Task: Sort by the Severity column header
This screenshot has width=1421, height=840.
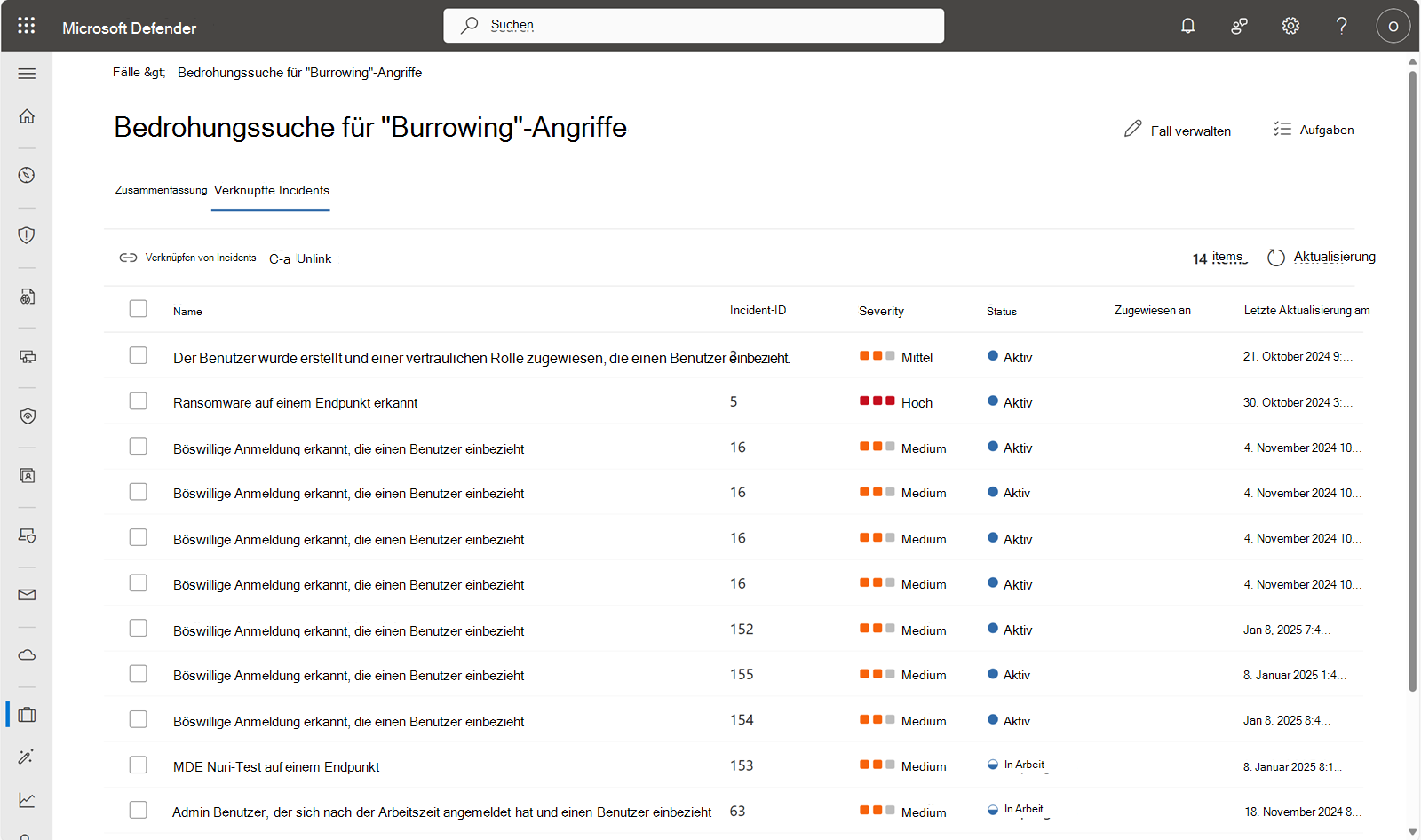Action: [881, 312]
